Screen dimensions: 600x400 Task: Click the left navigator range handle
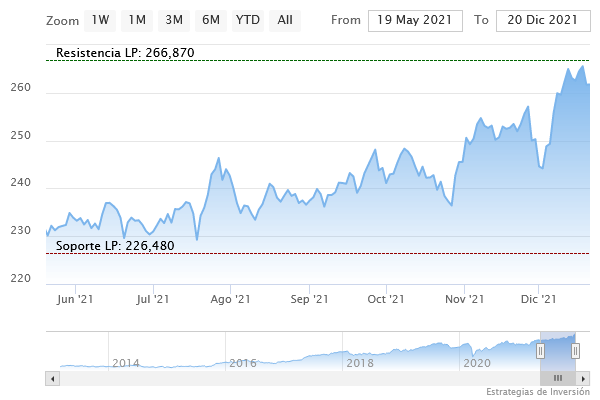[x=540, y=351]
